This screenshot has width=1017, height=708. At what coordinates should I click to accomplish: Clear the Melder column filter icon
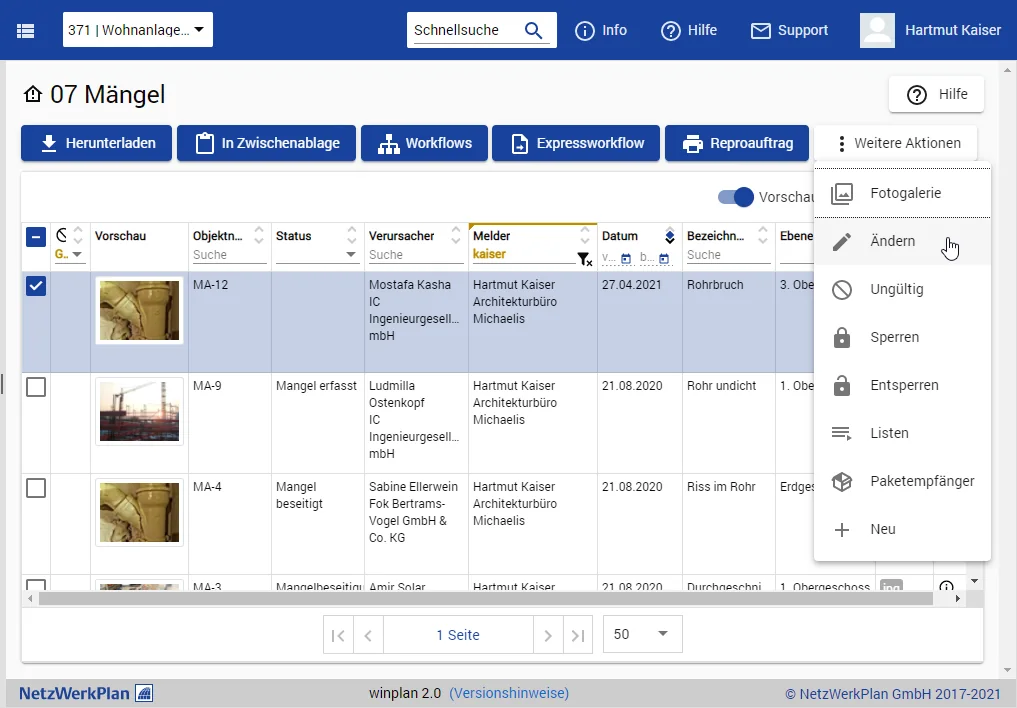point(584,259)
